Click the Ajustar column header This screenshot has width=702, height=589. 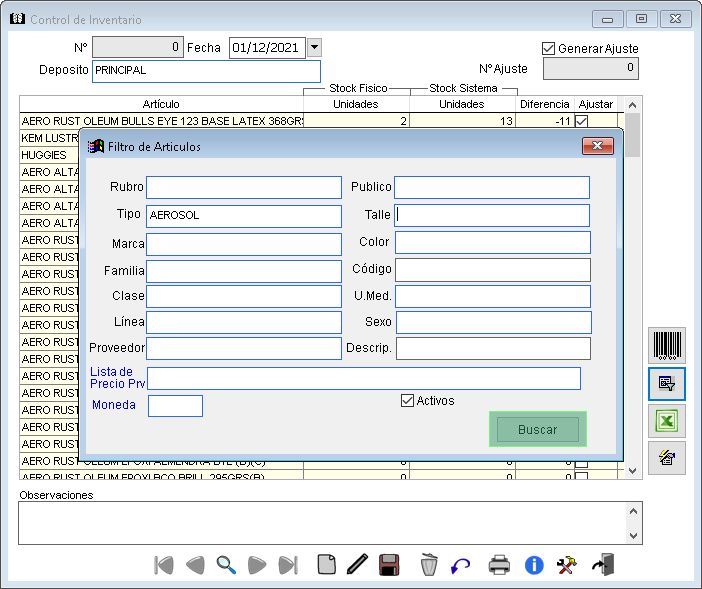click(x=595, y=104)
